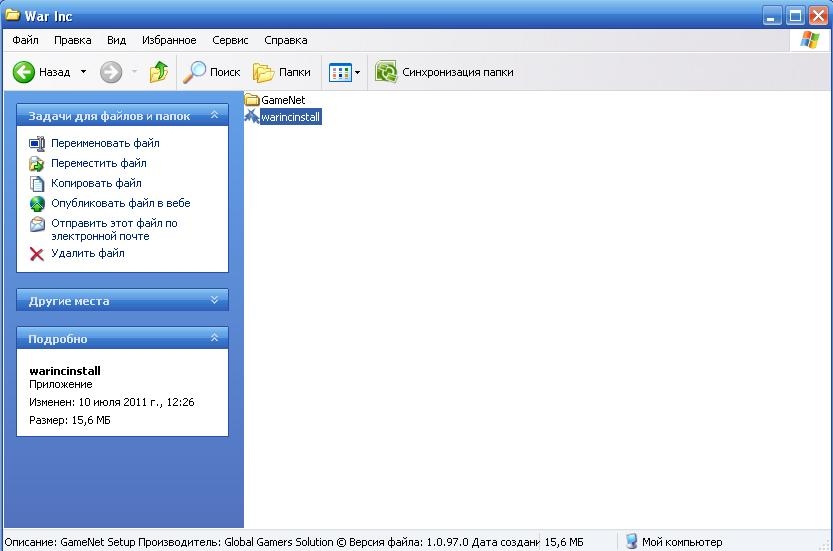The image size is (833, 551).
Task: Open the Forward history dropdown arrow
Action: (x=134, y=72)
